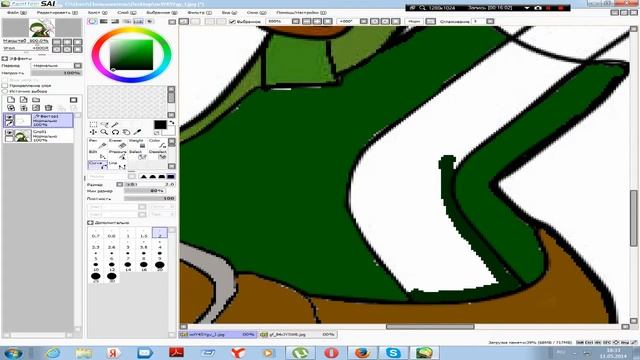Open the rotation angle dropdown in toolbar
This screenshot has width=640, height=360.
pos(363,21)
